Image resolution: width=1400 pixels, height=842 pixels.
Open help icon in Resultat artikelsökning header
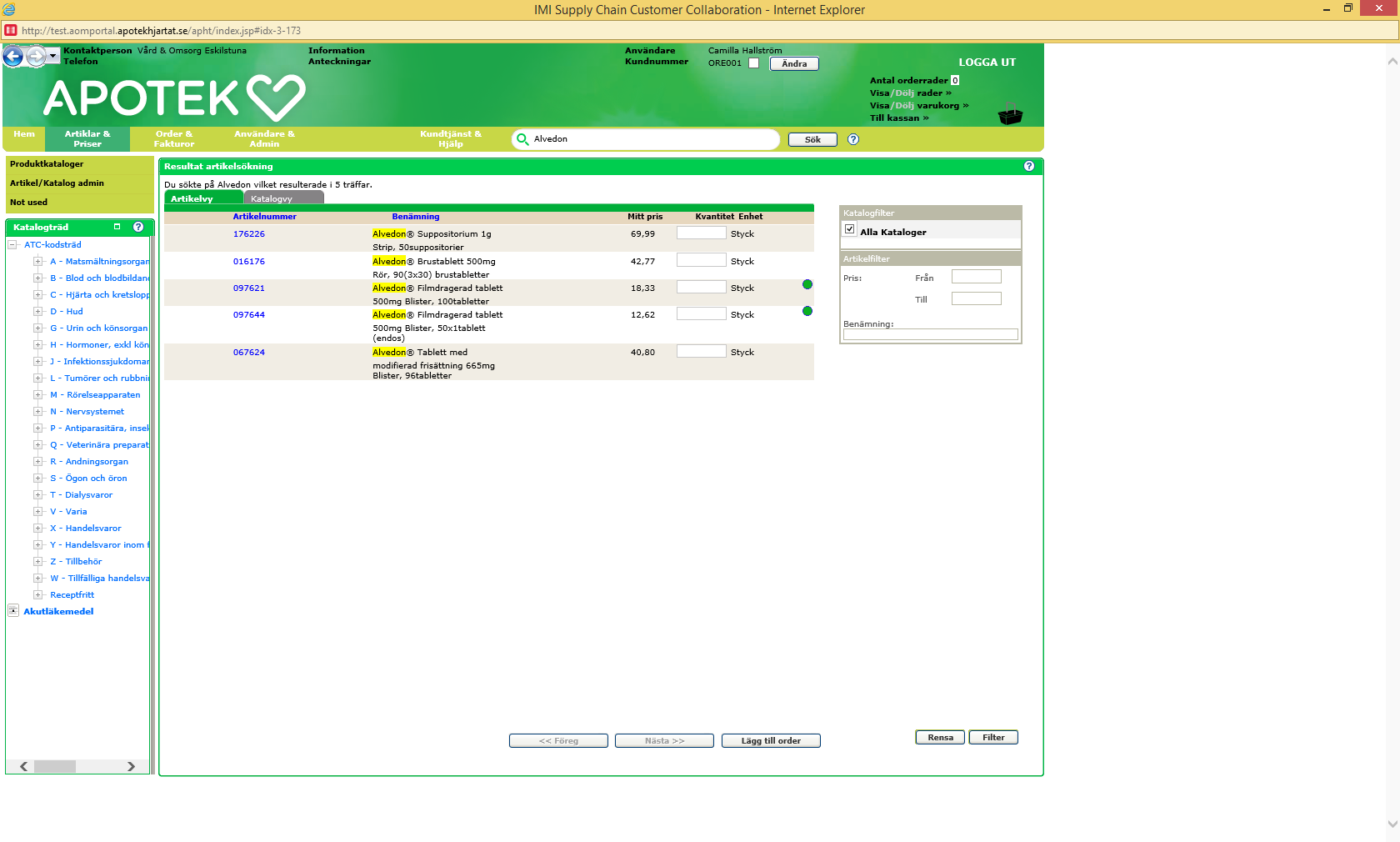1029,166
